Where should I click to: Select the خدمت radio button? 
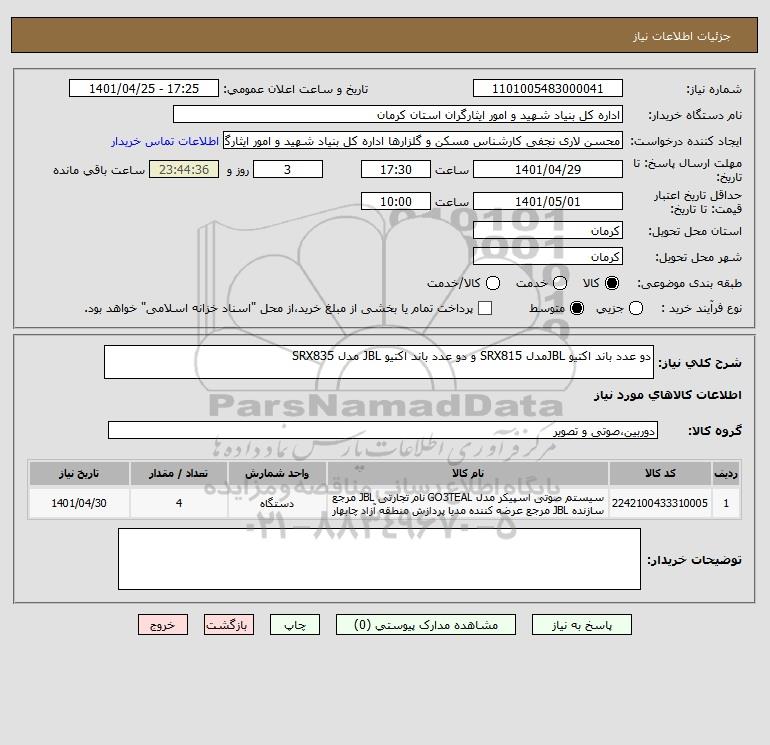[x=560, y=283]
